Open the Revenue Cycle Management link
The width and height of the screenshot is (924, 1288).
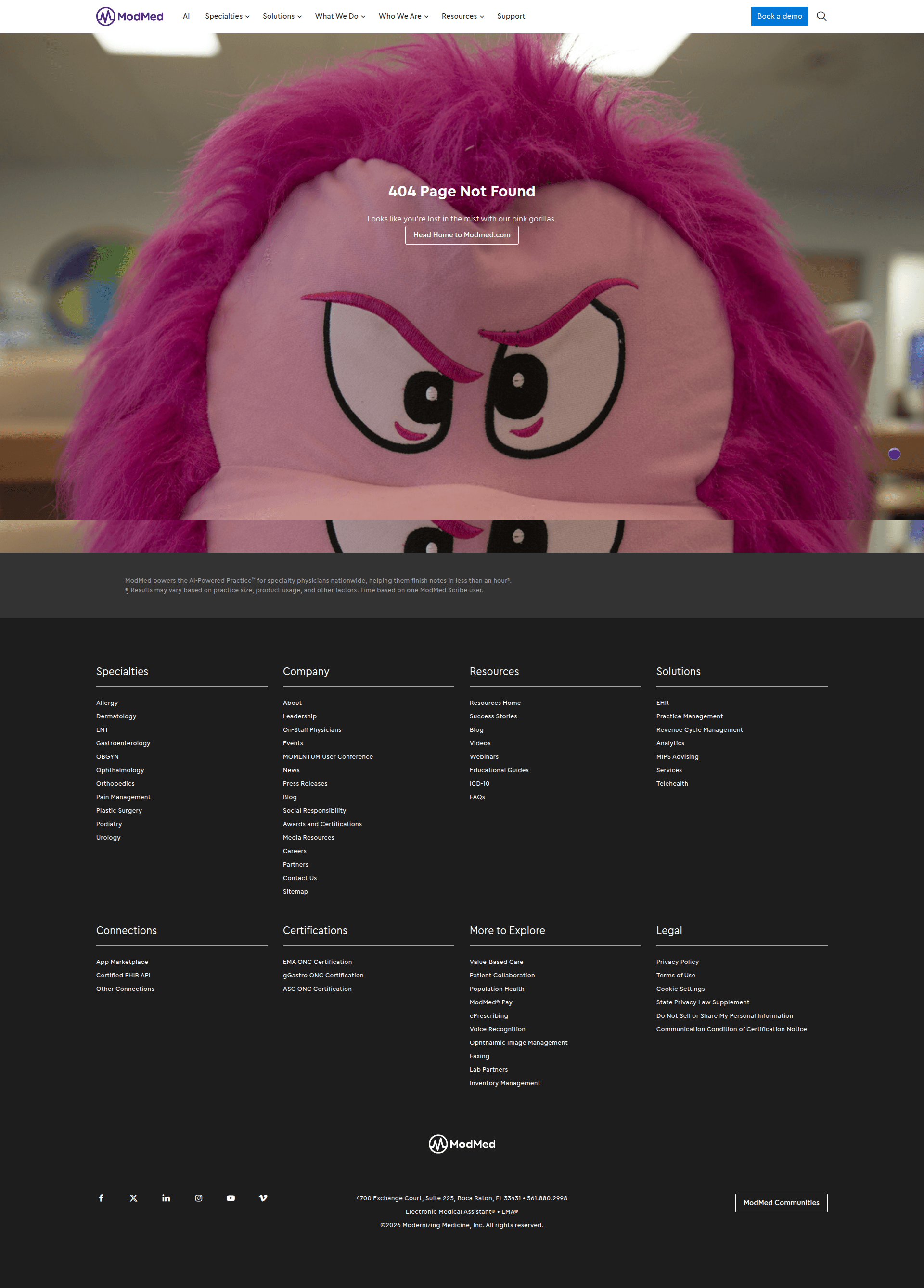pyautogui.click(x=699, y=730)
